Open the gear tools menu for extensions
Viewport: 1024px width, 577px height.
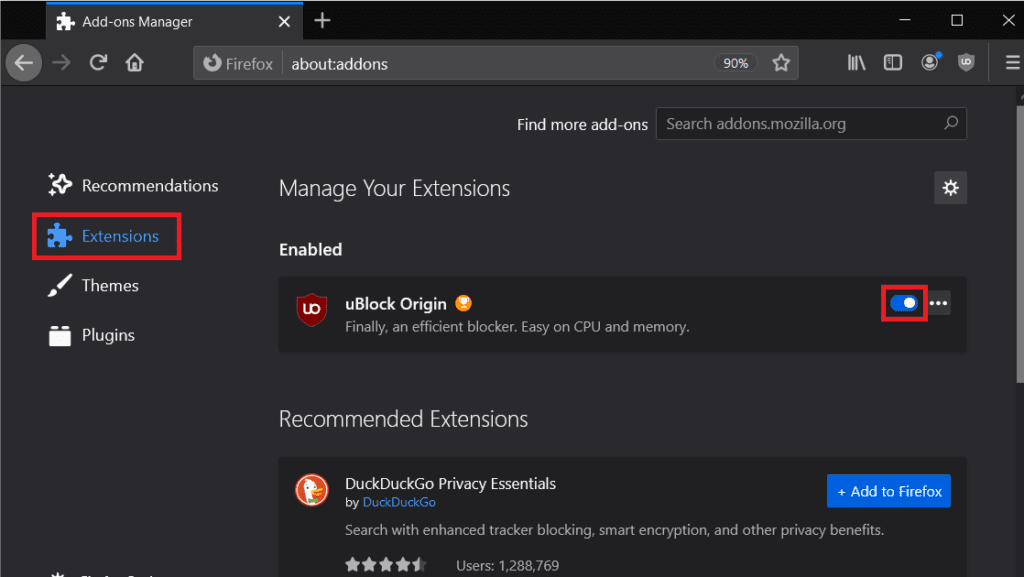pos(950,188)
